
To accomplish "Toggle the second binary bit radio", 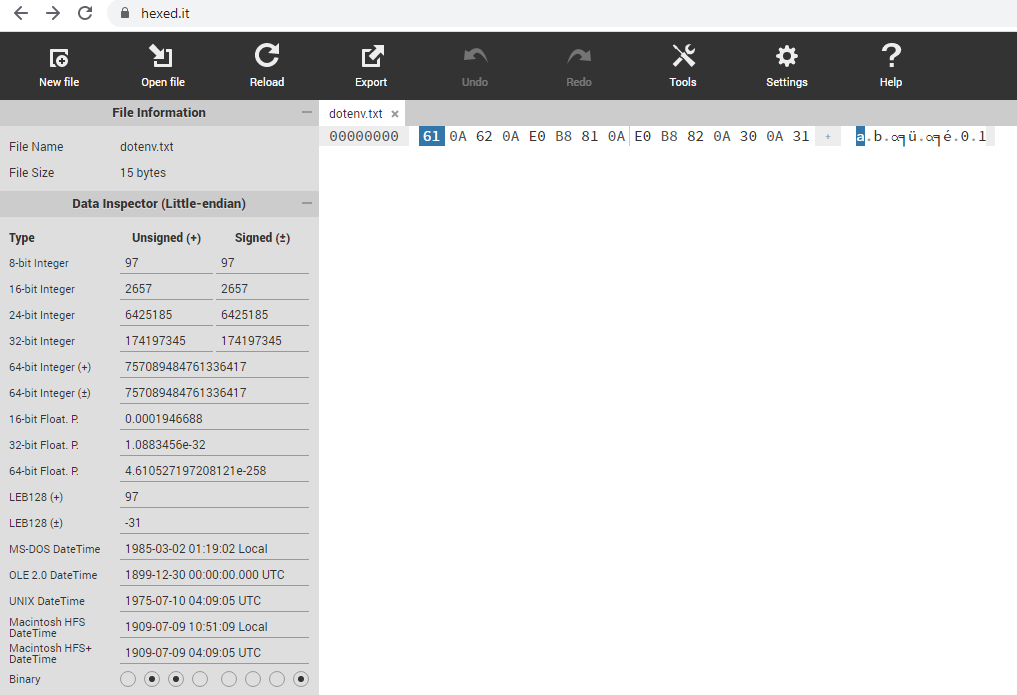I will (152, 680).
